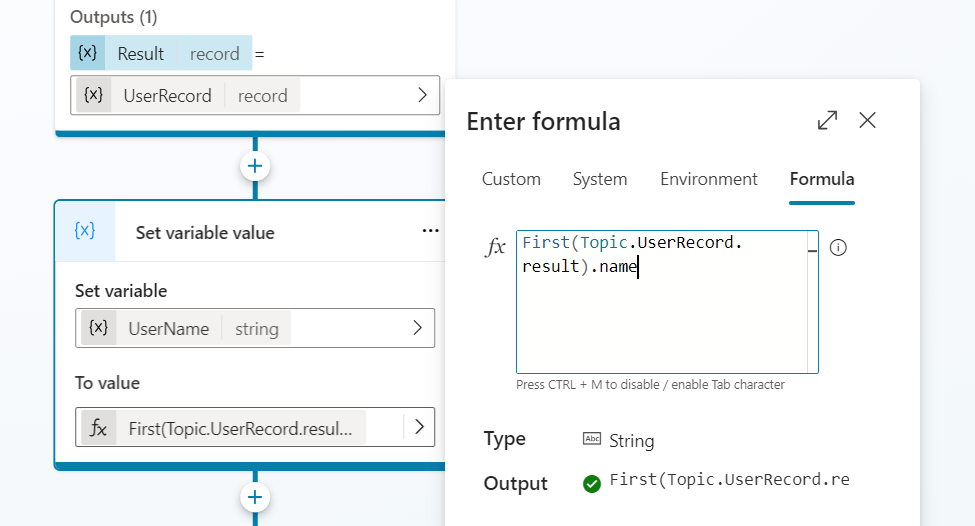Open the UserName string variable chevron

[418, 328]
